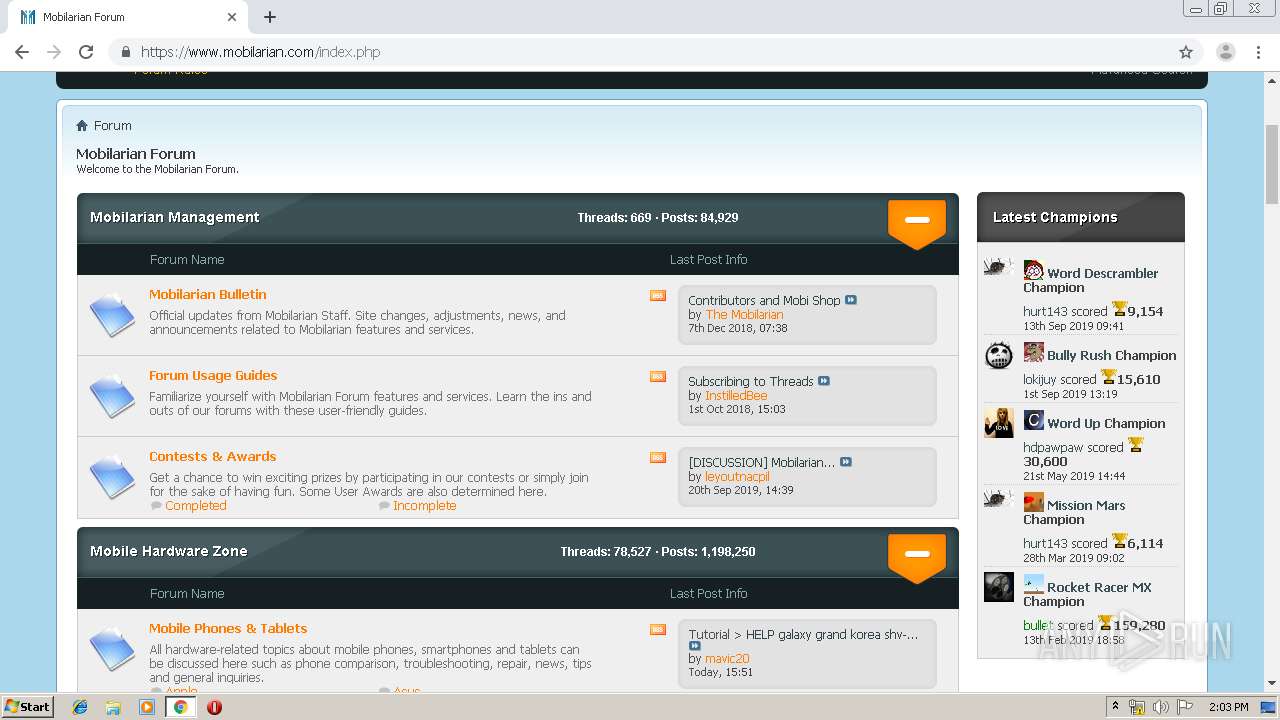Open the Mobile Phones & Tablets forum
The image size is (1280, 720).
pos(228,628)
